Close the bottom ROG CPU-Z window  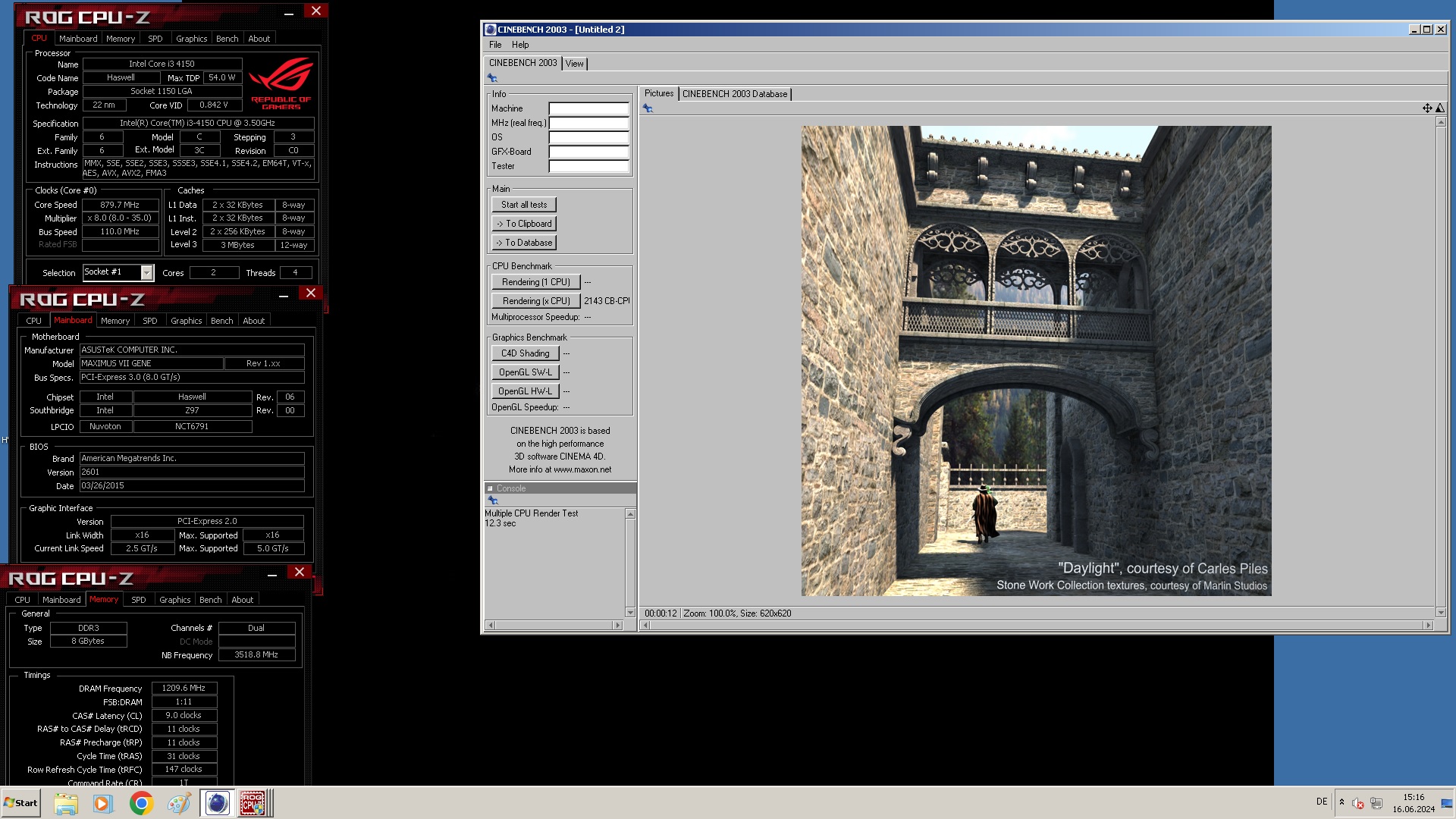point(300,573)
